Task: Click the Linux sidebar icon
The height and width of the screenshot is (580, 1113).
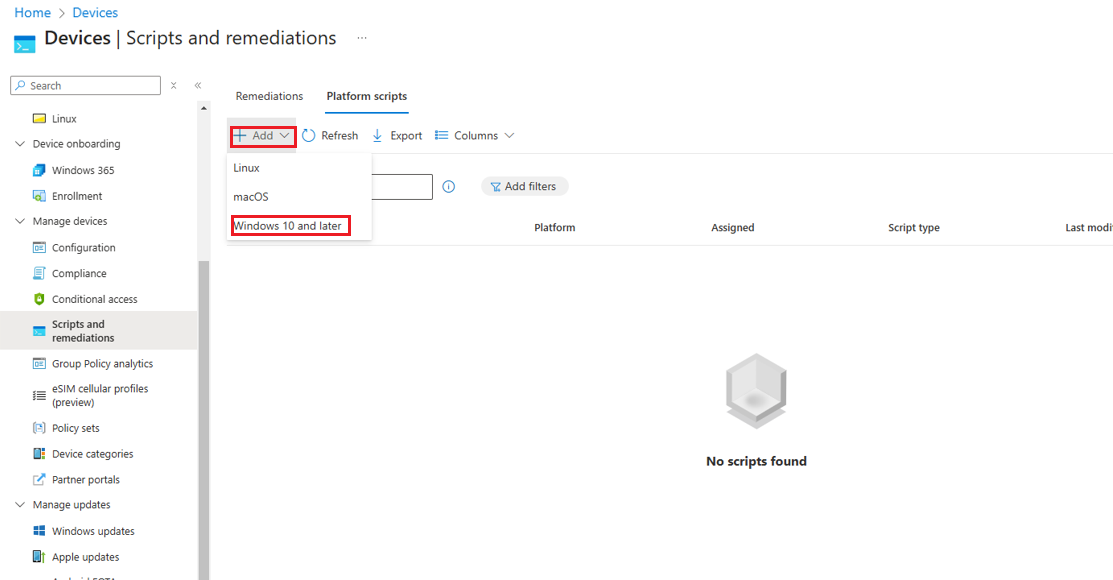Action: pos(39,119)
